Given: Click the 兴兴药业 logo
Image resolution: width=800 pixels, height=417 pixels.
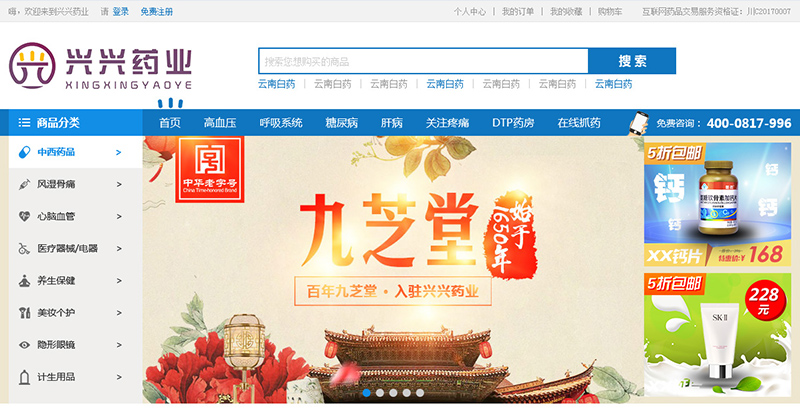Looking at the screenshot, I should click(101, 66).
